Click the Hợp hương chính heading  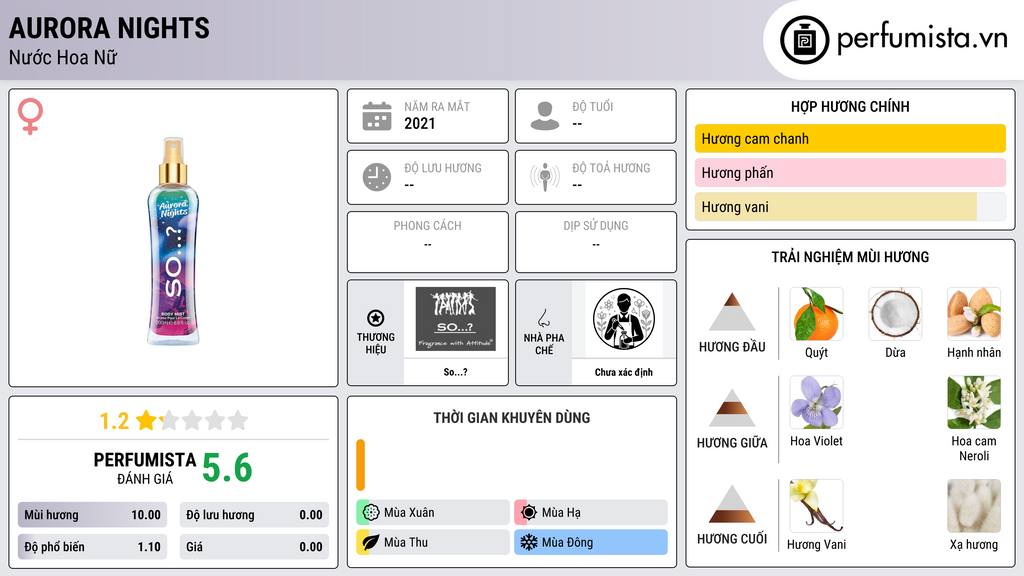click(850, 106)
